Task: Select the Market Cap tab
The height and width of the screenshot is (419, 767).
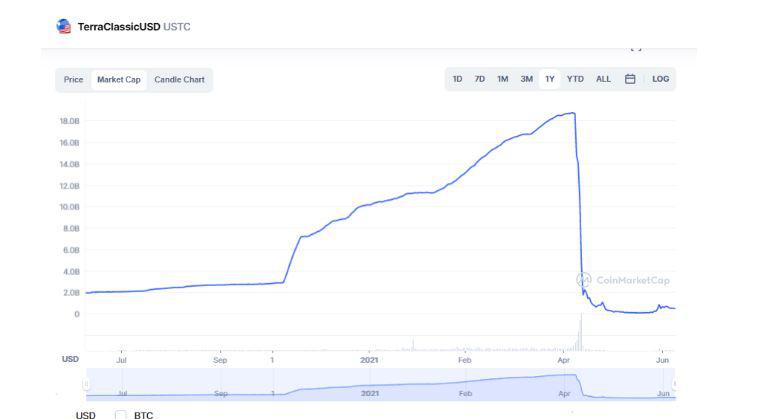Action: 118,79
